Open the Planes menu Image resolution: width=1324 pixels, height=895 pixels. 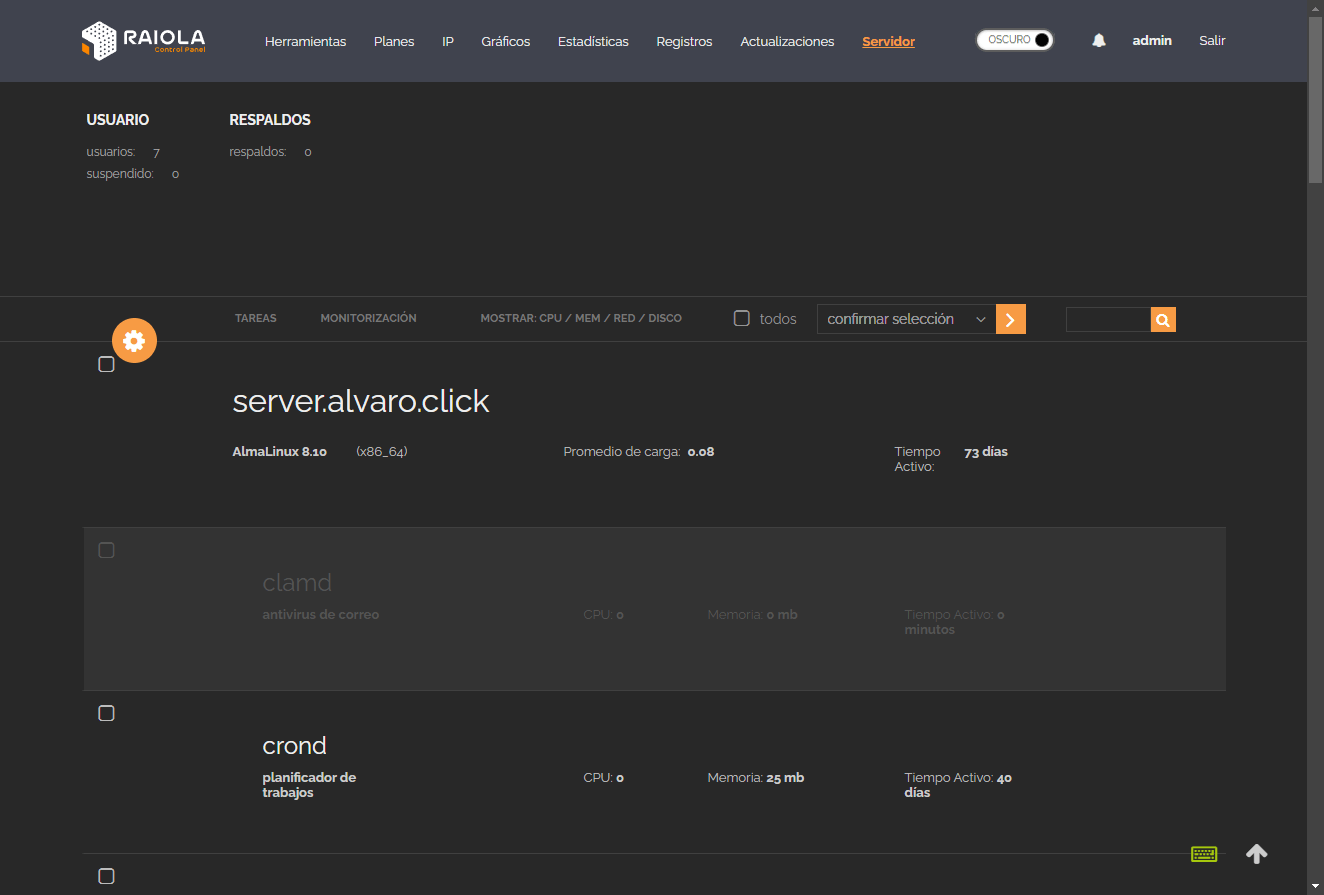[x=394, y=41]
